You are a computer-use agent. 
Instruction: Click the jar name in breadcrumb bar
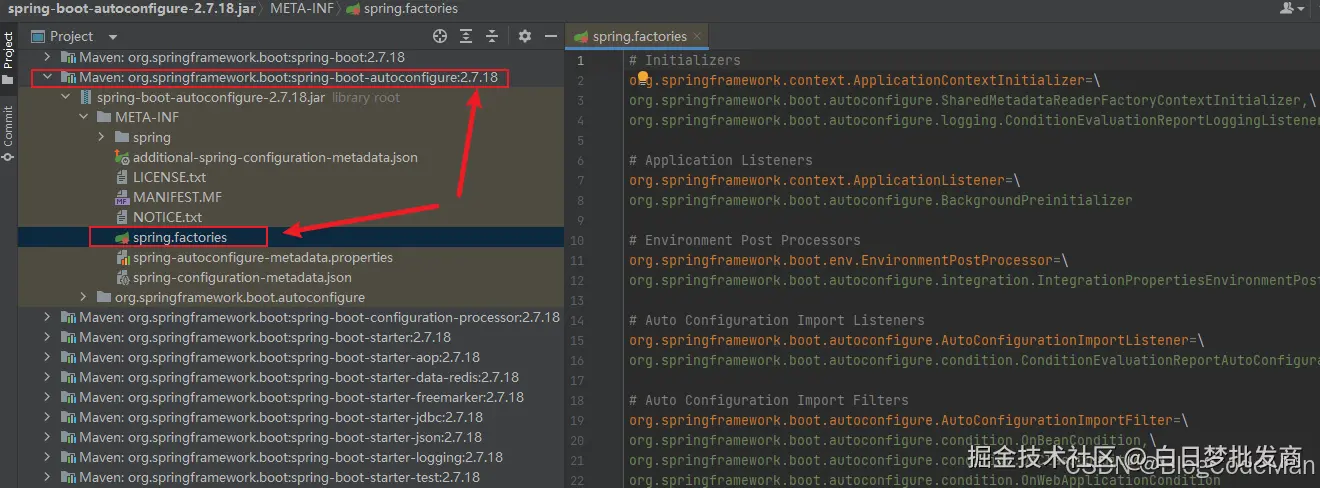tap(131, 8)
